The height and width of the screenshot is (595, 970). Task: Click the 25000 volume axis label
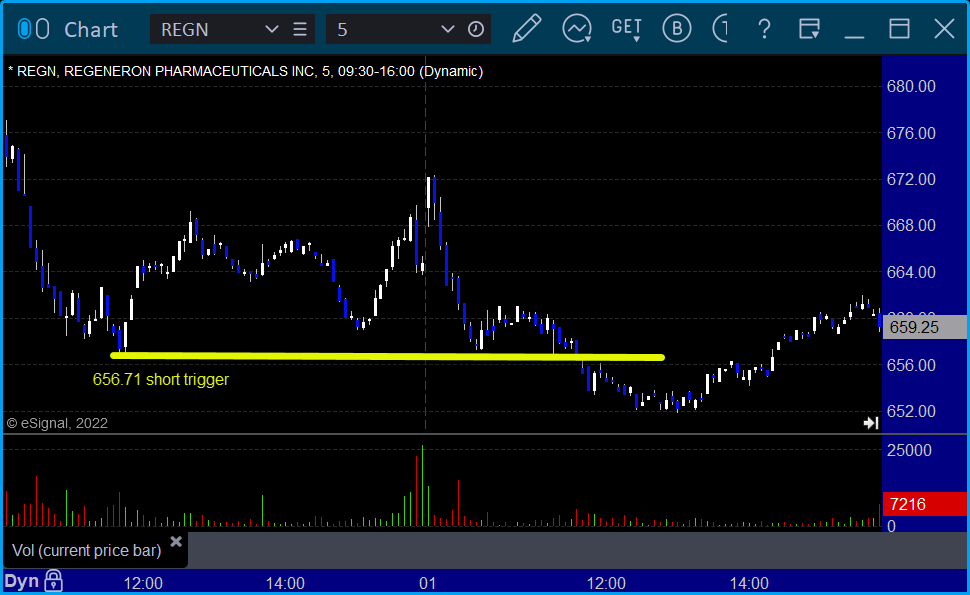909,450
